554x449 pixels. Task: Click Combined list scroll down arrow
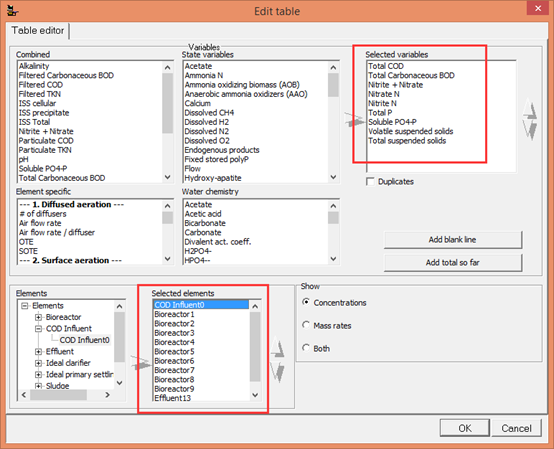click(167, 177)
